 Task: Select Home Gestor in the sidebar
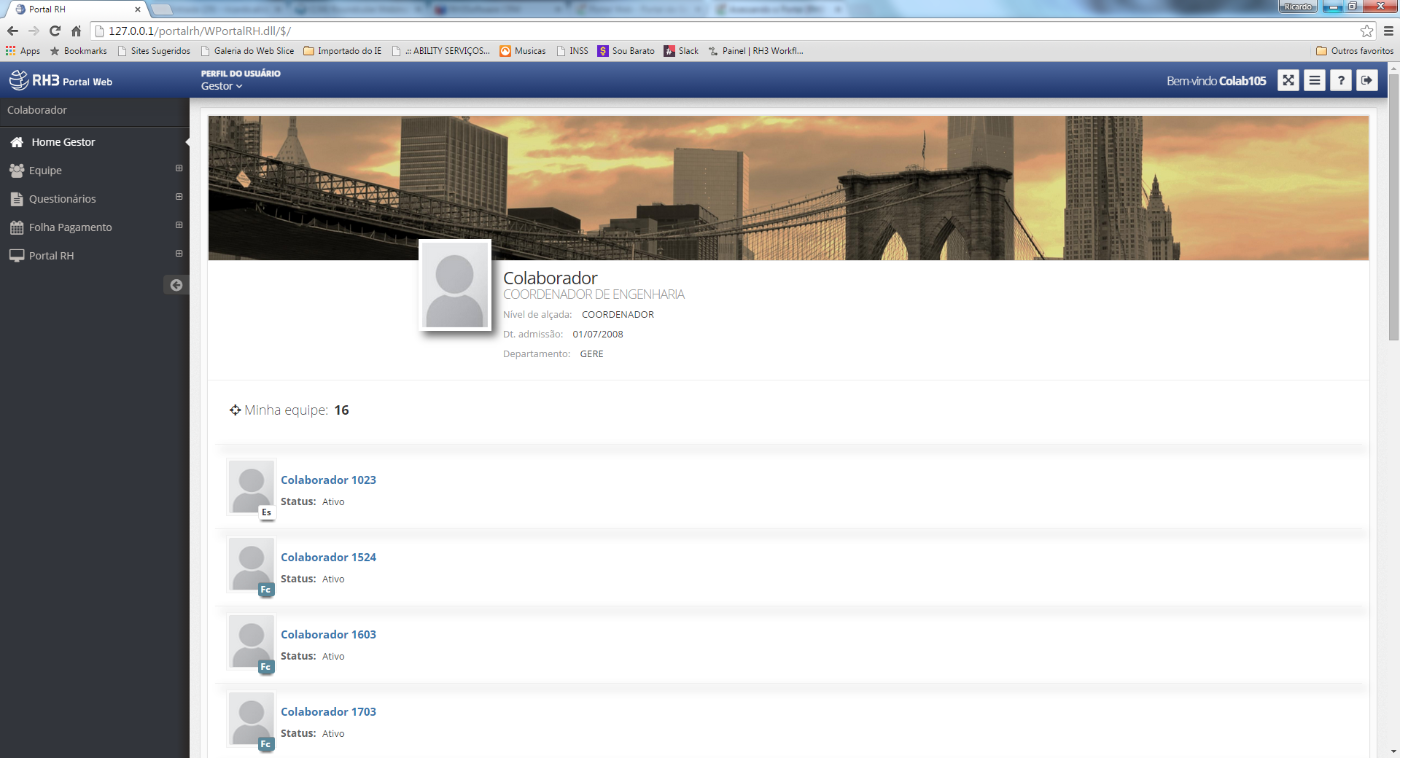pyautogui.click(x=63, y=142)
